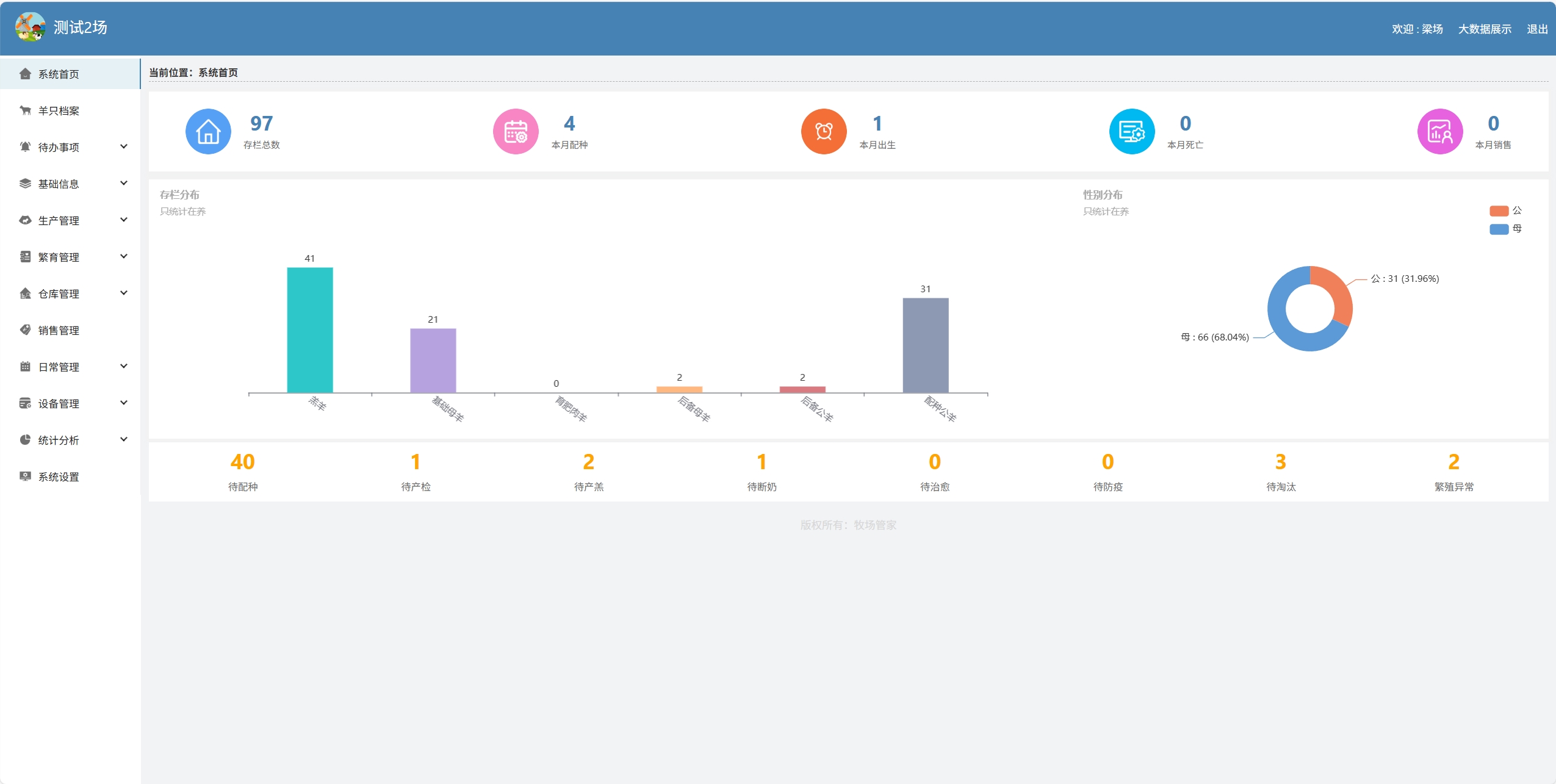This screenshot has height=784, width=1556.
Task: Select 系统首页 in the sidebar
Action: (59, 74)
